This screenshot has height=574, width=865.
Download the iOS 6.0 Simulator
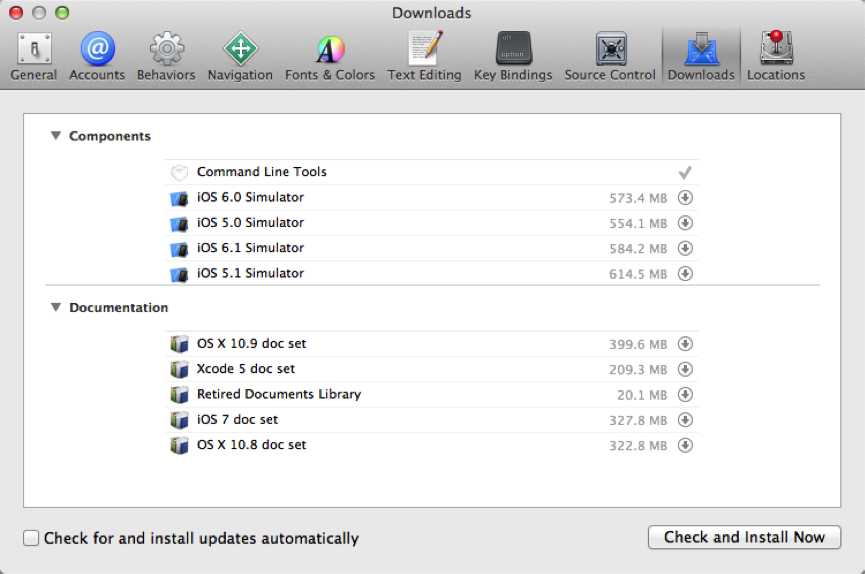tap(685, 198)
